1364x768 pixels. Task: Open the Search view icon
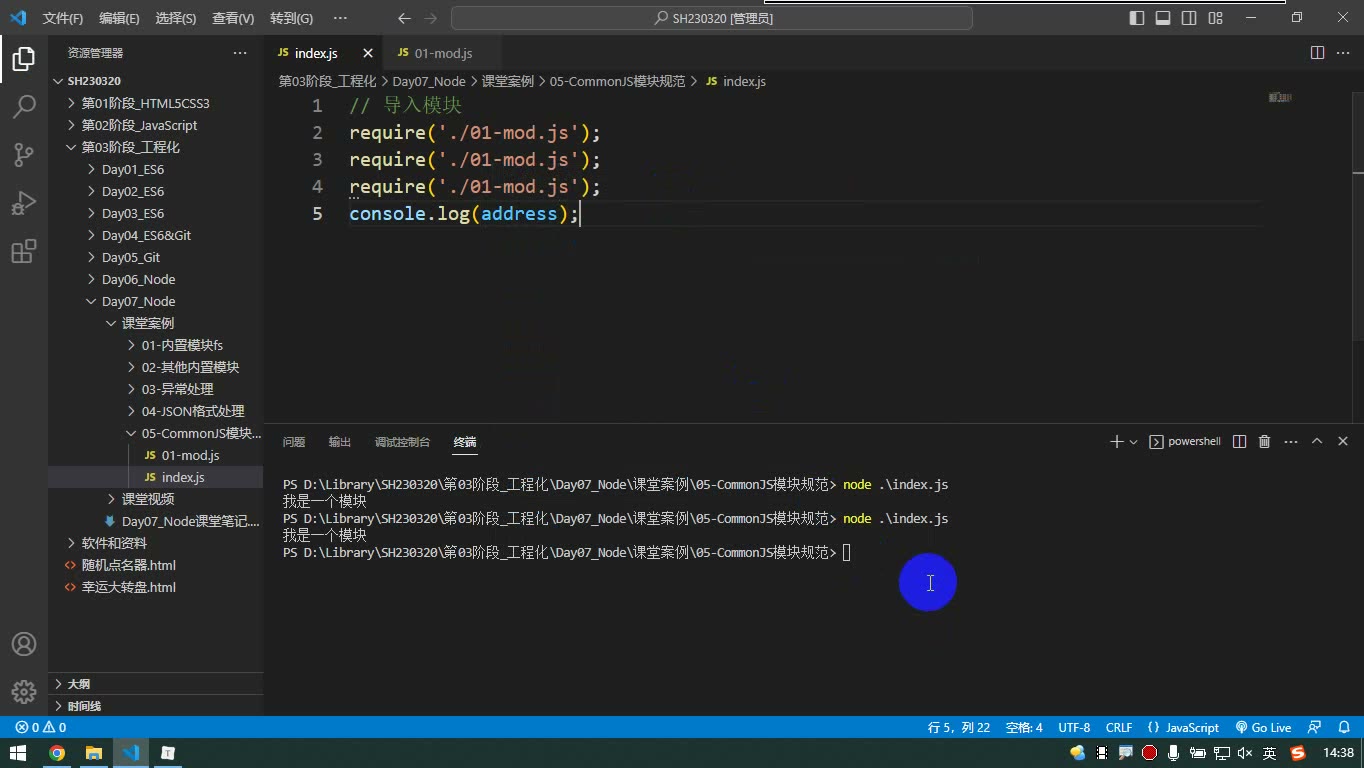(x=24, y=106)
